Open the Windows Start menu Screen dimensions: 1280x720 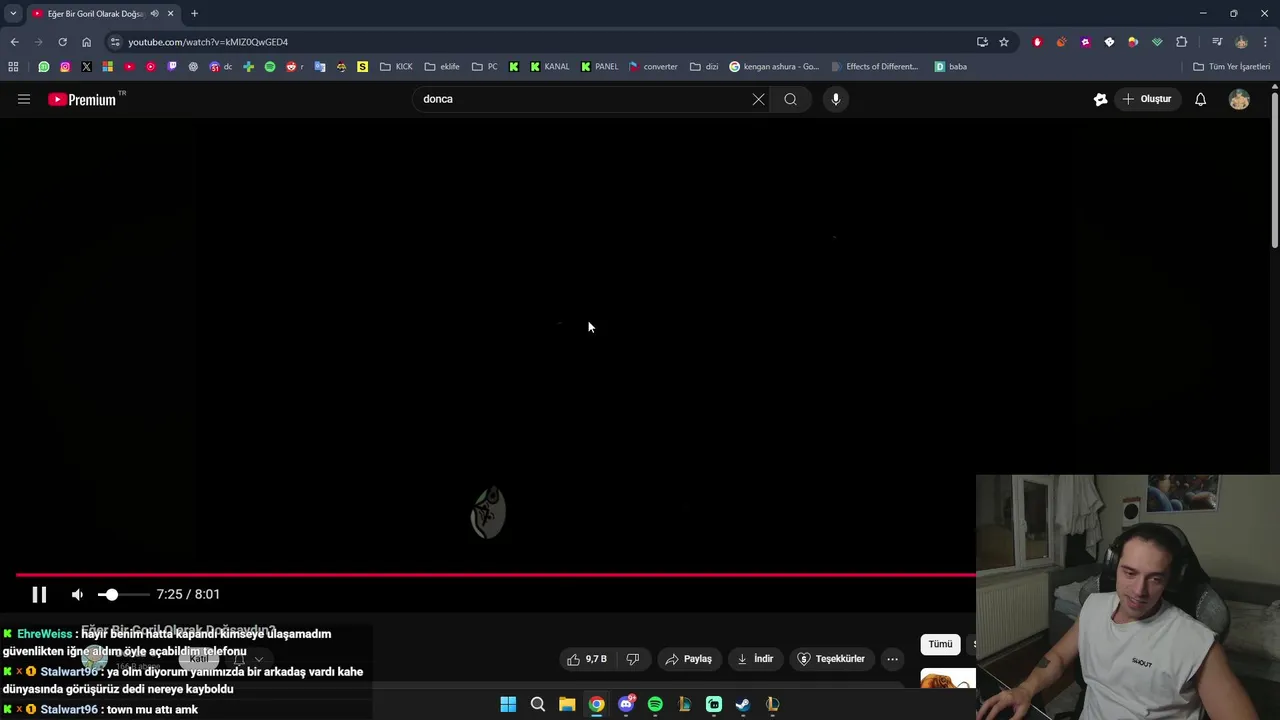(x=508, y=705)
